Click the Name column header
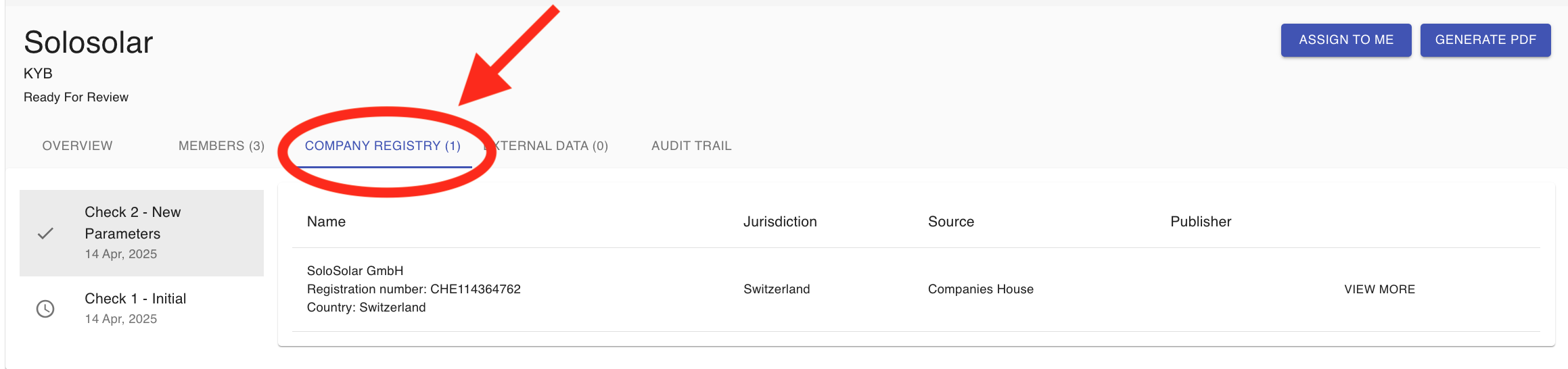1568x369 pixels. click(326, 222)
